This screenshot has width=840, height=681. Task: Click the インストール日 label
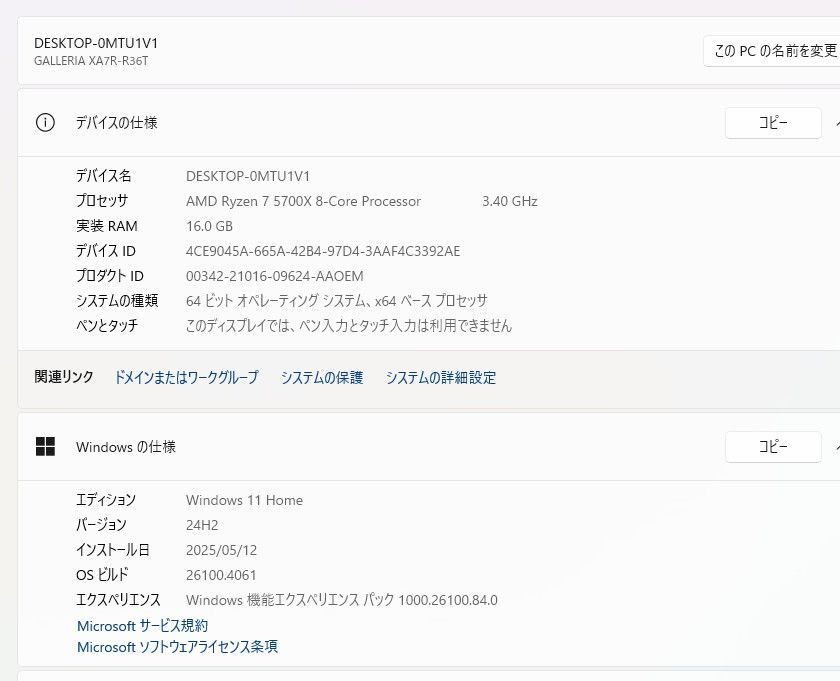pos(112,550)
